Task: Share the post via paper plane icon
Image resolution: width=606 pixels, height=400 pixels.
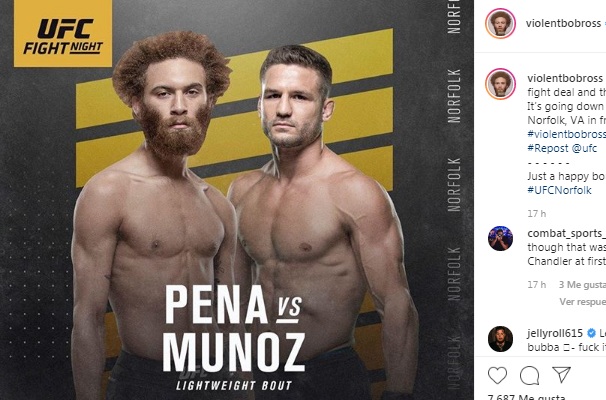Action: (561, 374)
